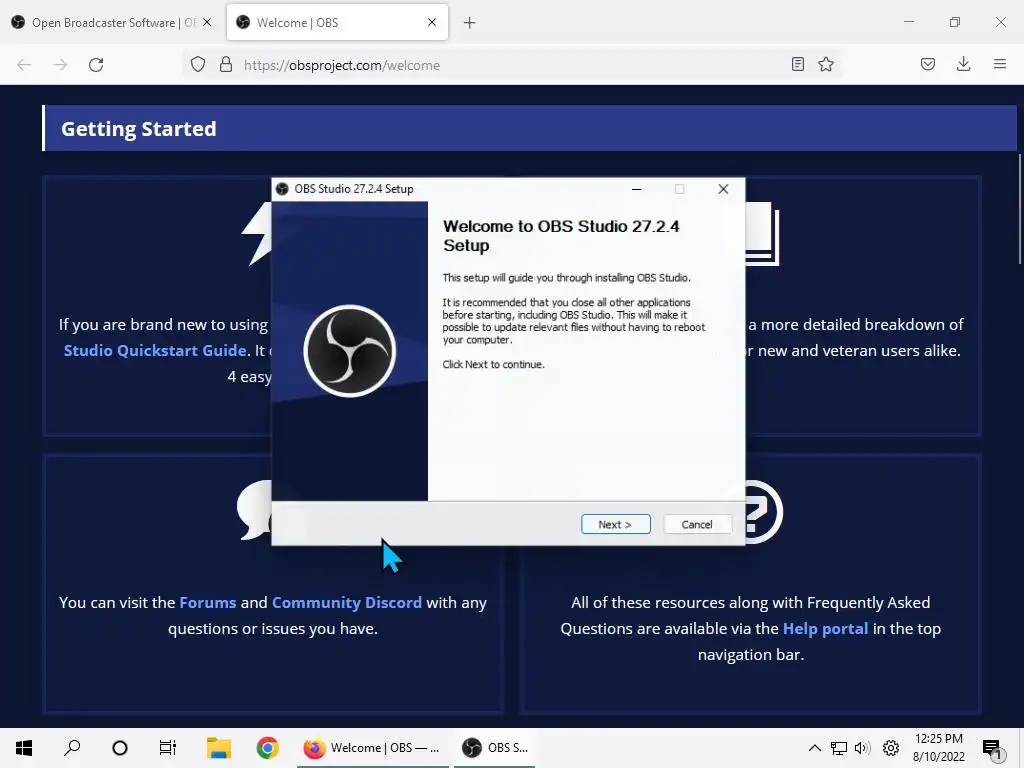1024x768 pixels.
Task: Open Task View on taskbar
Action: click(168, 748)
